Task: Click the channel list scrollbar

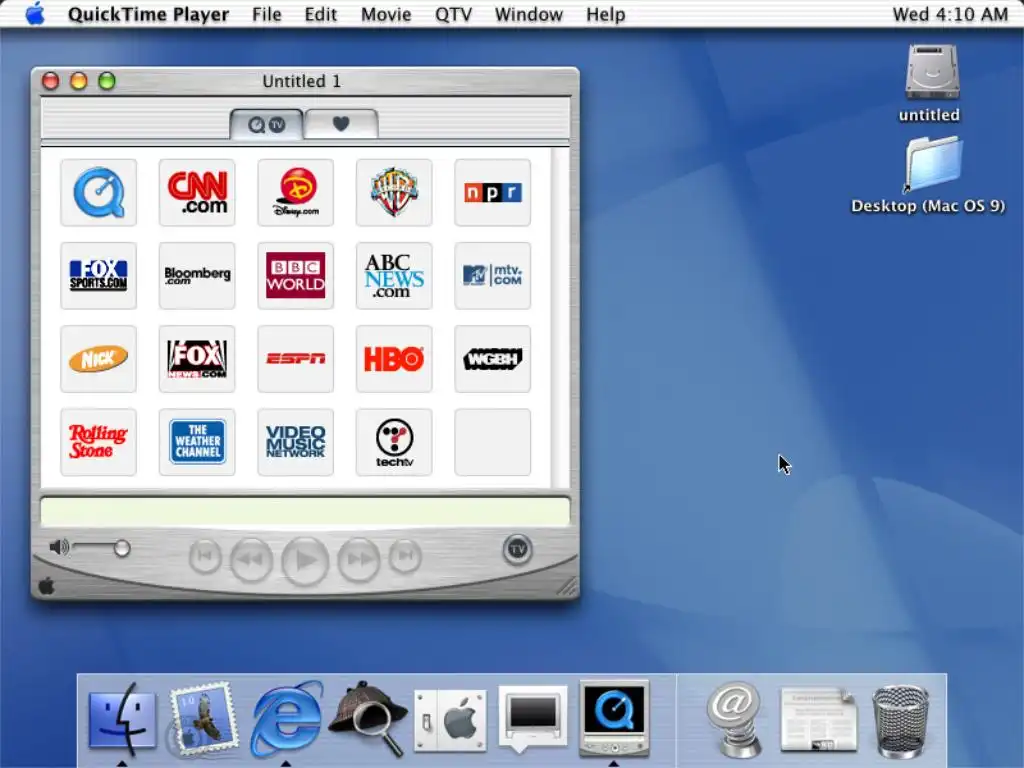Action: tap(560, 317)
